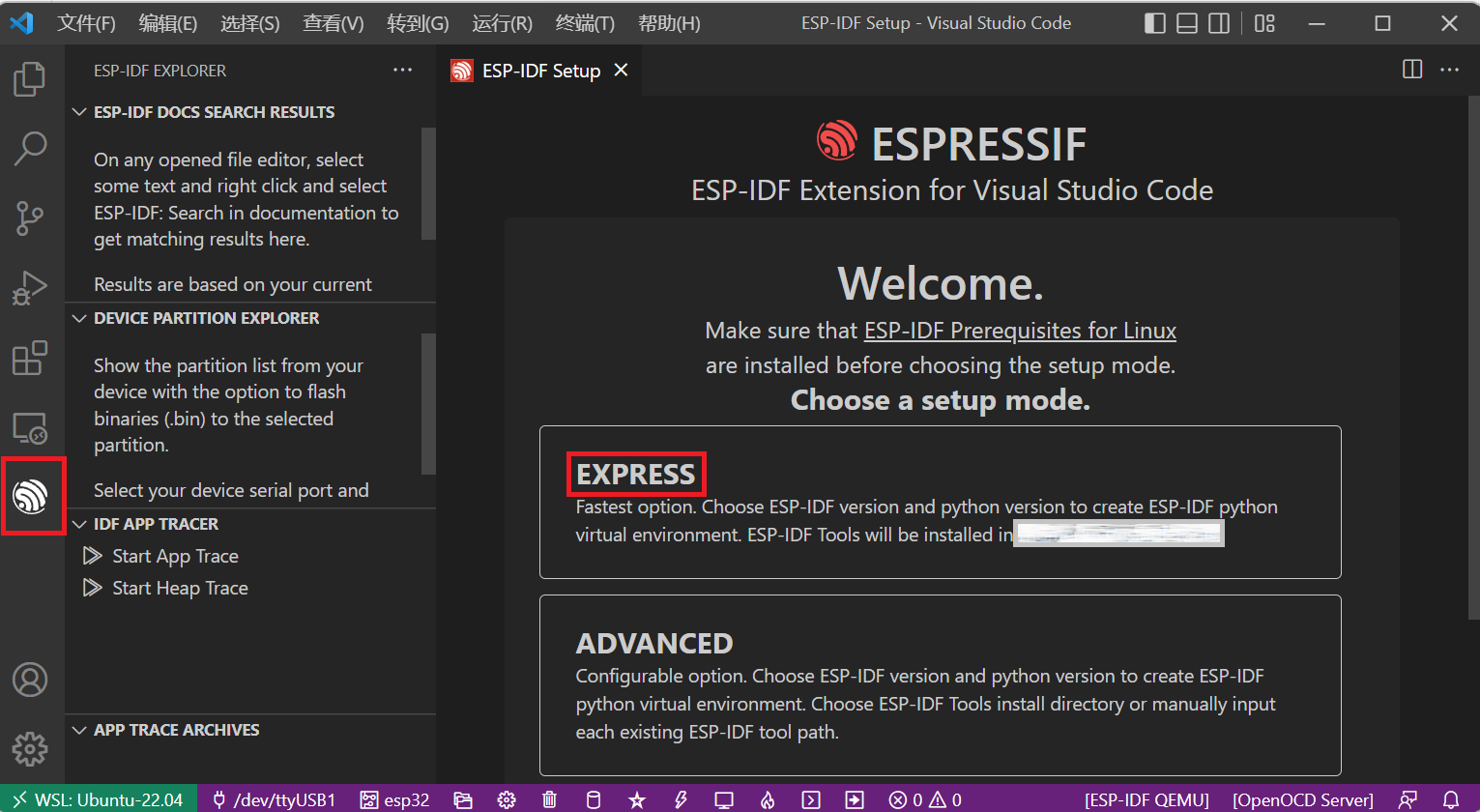Open ESP-IDF terminal icon in status bar
Screen dimensions: 1480x812
811,799
